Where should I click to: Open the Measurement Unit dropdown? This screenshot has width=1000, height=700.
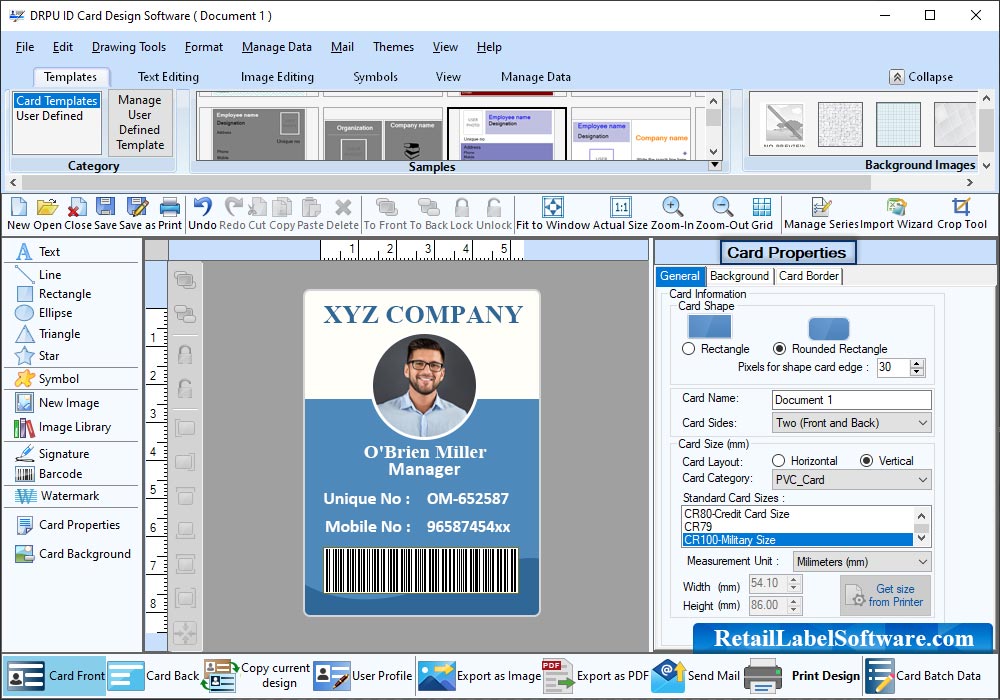pos(862,562)
